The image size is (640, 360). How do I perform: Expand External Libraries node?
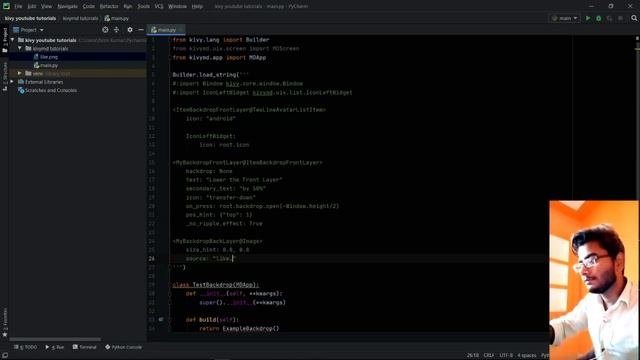click(x=12, y=82)
